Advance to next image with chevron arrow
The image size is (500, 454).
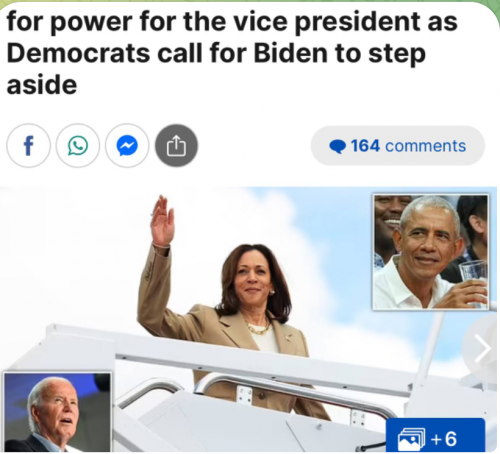pos(482,348)
